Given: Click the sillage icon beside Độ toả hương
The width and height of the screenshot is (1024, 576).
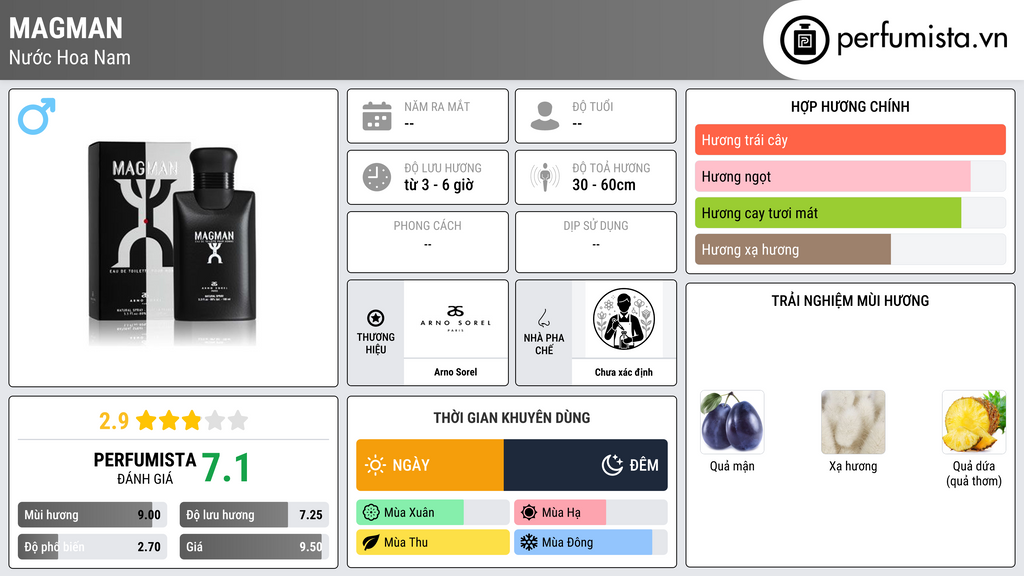Looking at the screenshot, I should click(x=545, y=177).
